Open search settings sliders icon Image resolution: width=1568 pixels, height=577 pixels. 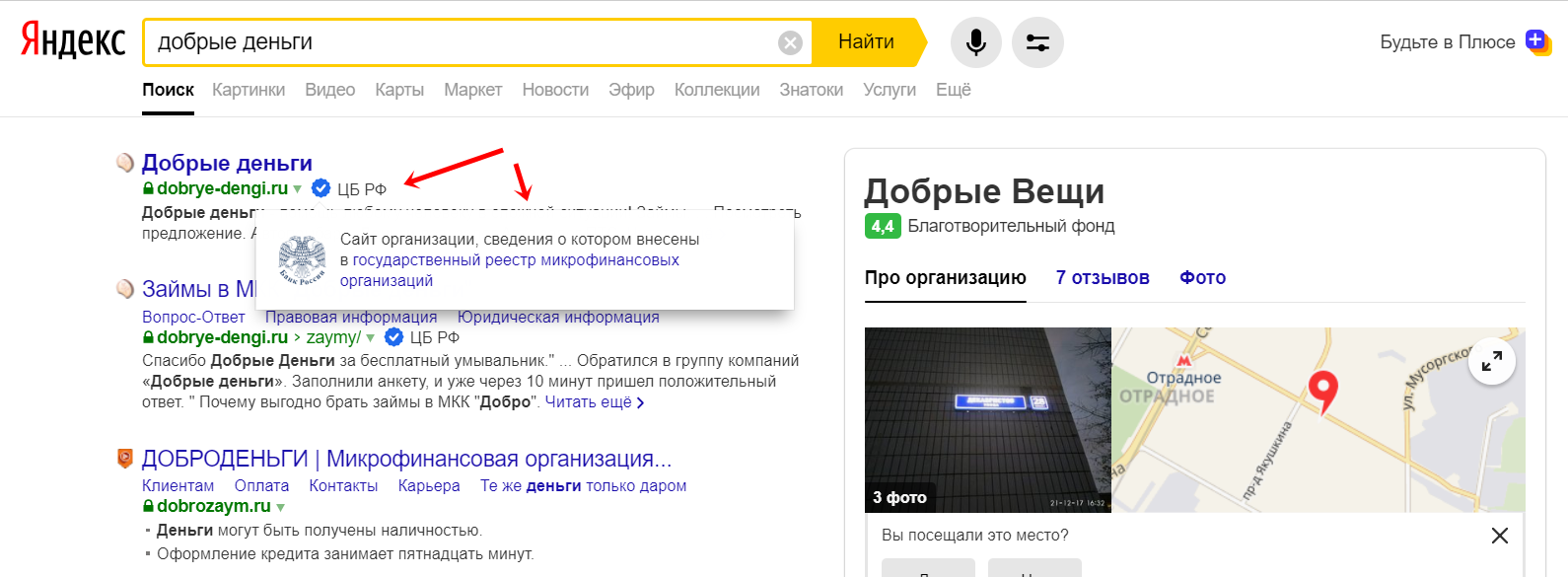pos(1037,42)
